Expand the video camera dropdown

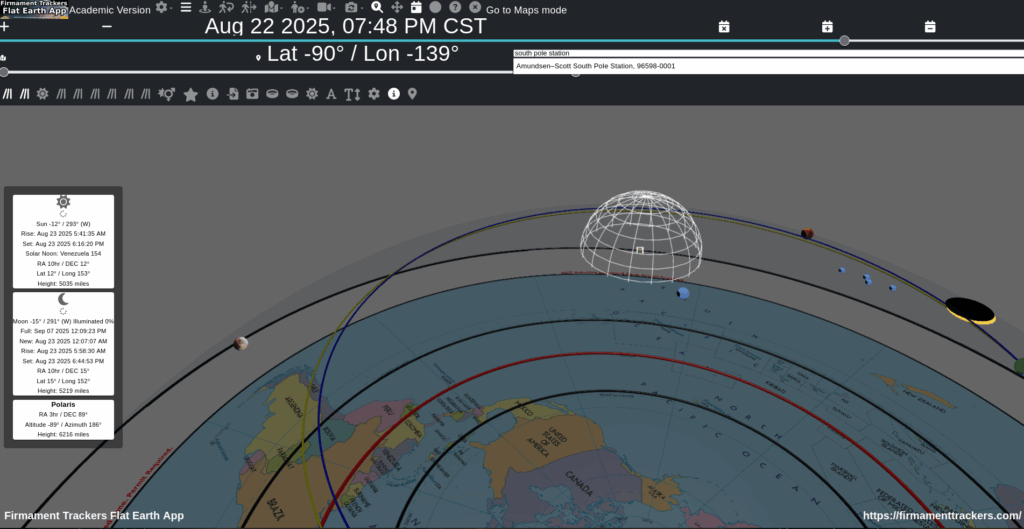tap(326, 7)
